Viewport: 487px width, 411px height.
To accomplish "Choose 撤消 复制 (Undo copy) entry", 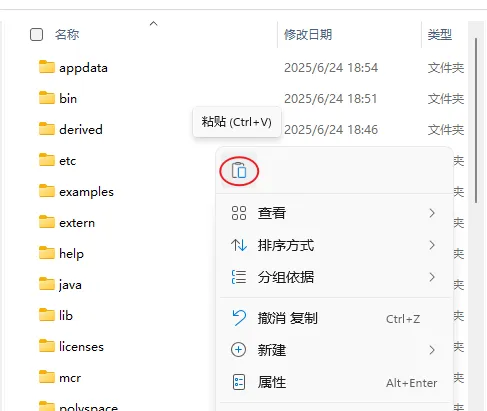I will [334, 318].
